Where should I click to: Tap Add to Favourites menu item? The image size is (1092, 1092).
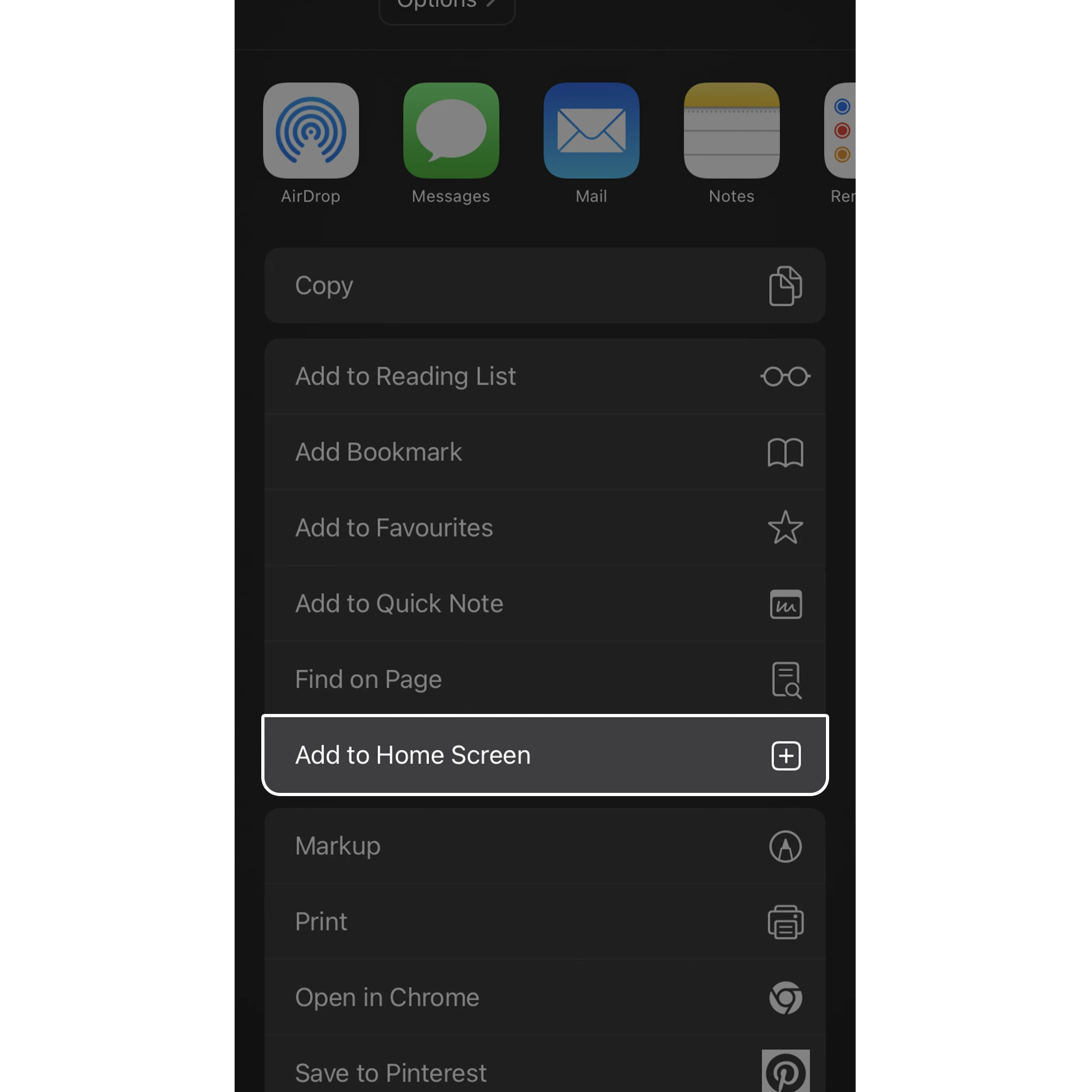(545, 527)
